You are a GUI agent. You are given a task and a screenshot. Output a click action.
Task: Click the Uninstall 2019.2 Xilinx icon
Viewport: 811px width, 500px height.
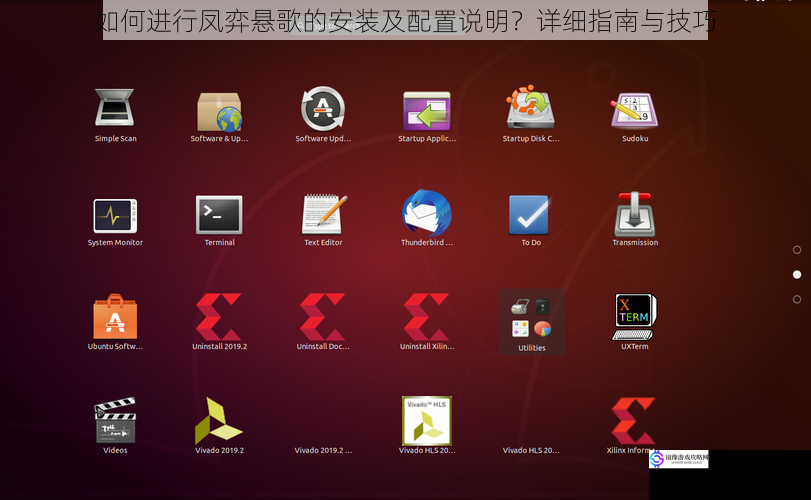[219, 316]
